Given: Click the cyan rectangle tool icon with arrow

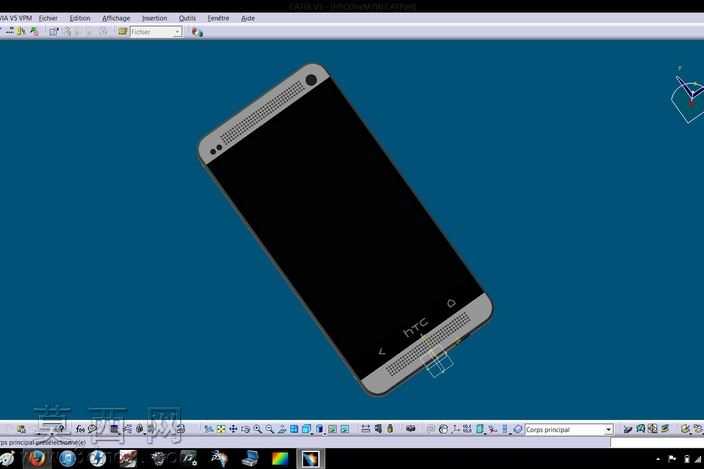Looking at the screenshot, I should pyautogui.click(x=480, y=429).
